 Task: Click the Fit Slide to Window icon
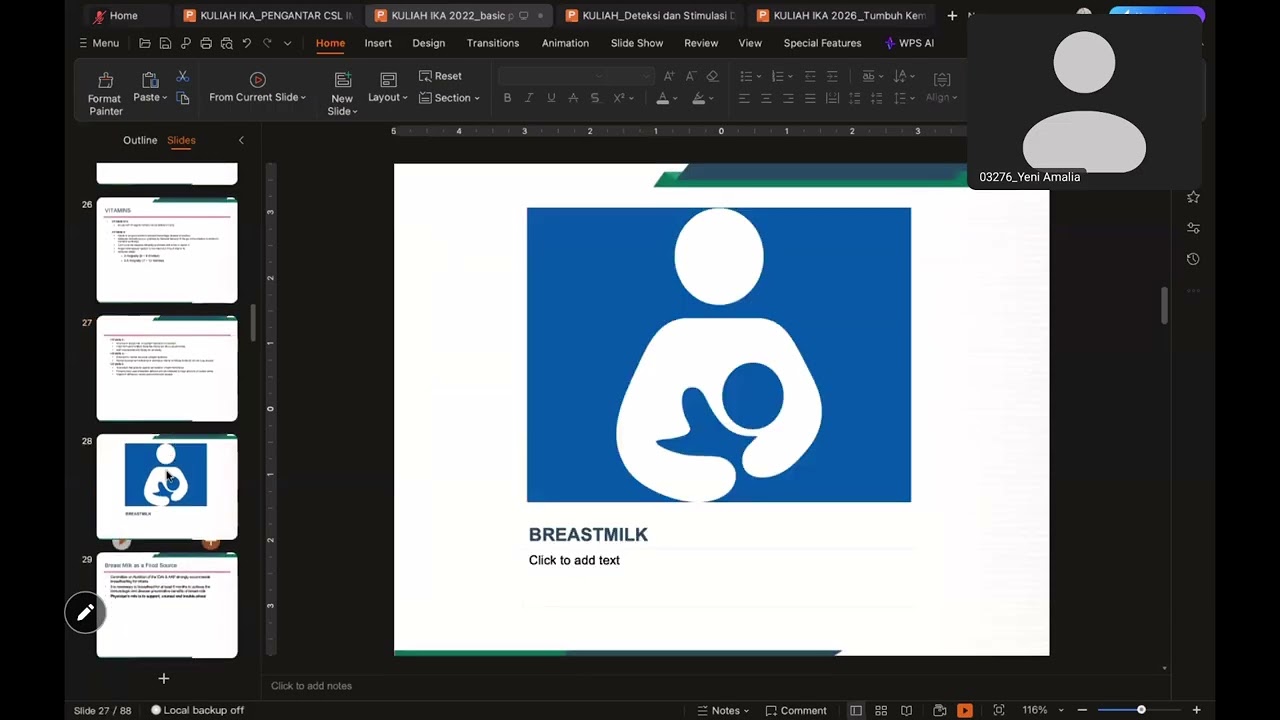point(998,710)
